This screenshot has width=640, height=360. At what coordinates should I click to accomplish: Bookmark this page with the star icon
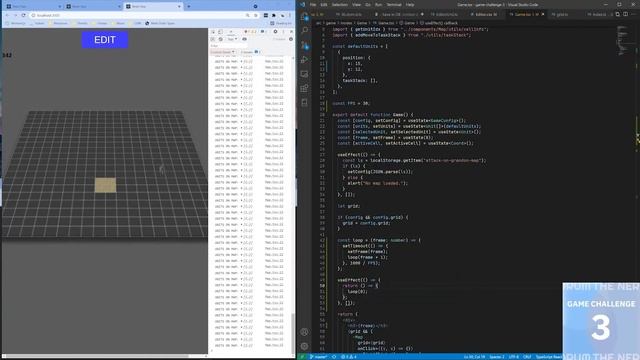click(256, 15)
